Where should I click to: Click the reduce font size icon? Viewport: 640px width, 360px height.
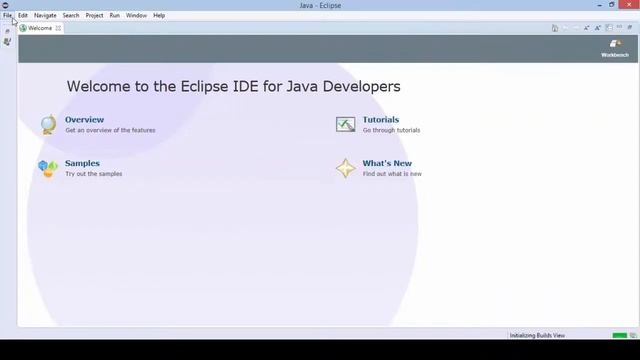click(x=587, y=28)
